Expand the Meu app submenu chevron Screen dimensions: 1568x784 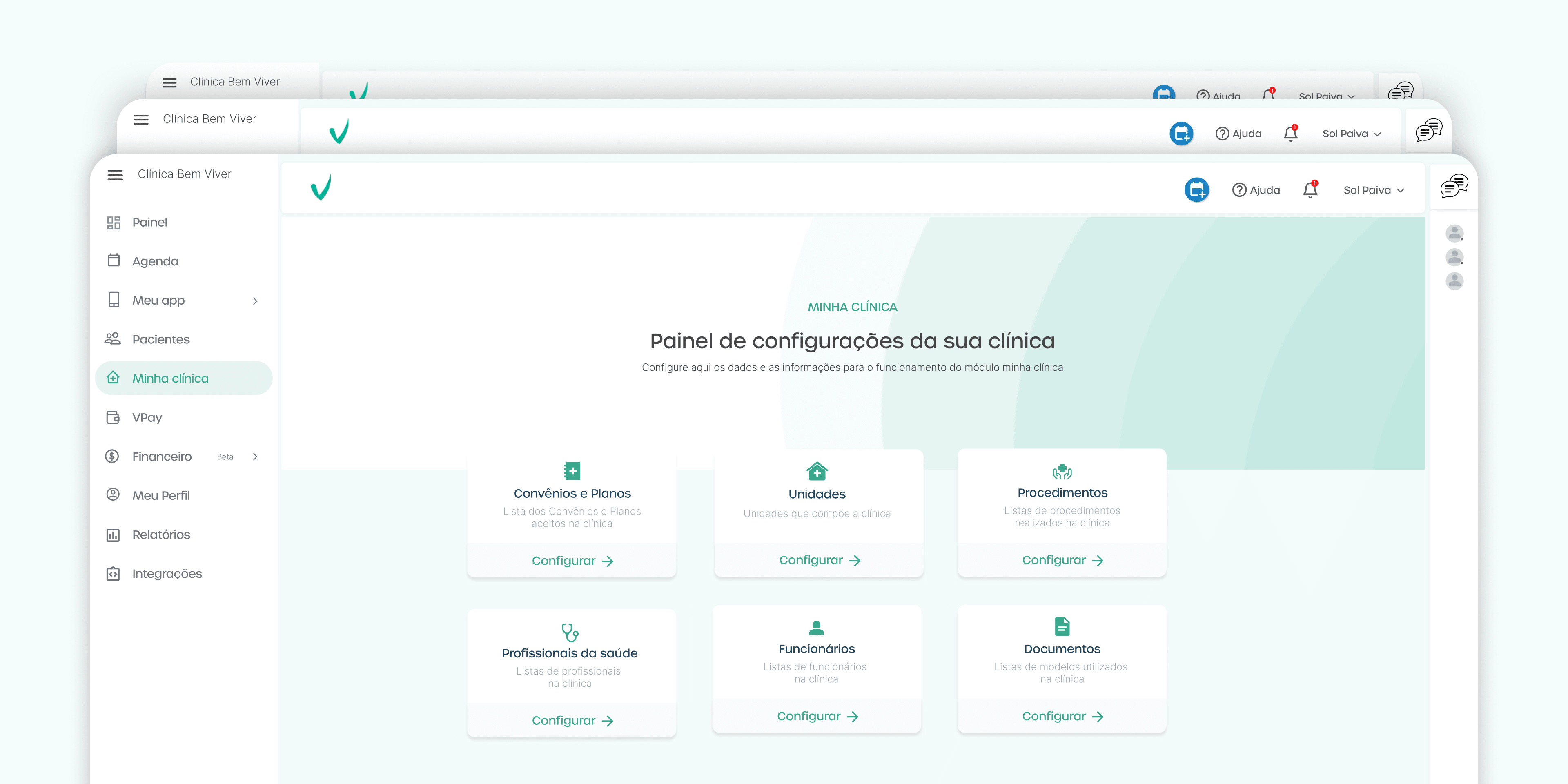pos(255,301)
